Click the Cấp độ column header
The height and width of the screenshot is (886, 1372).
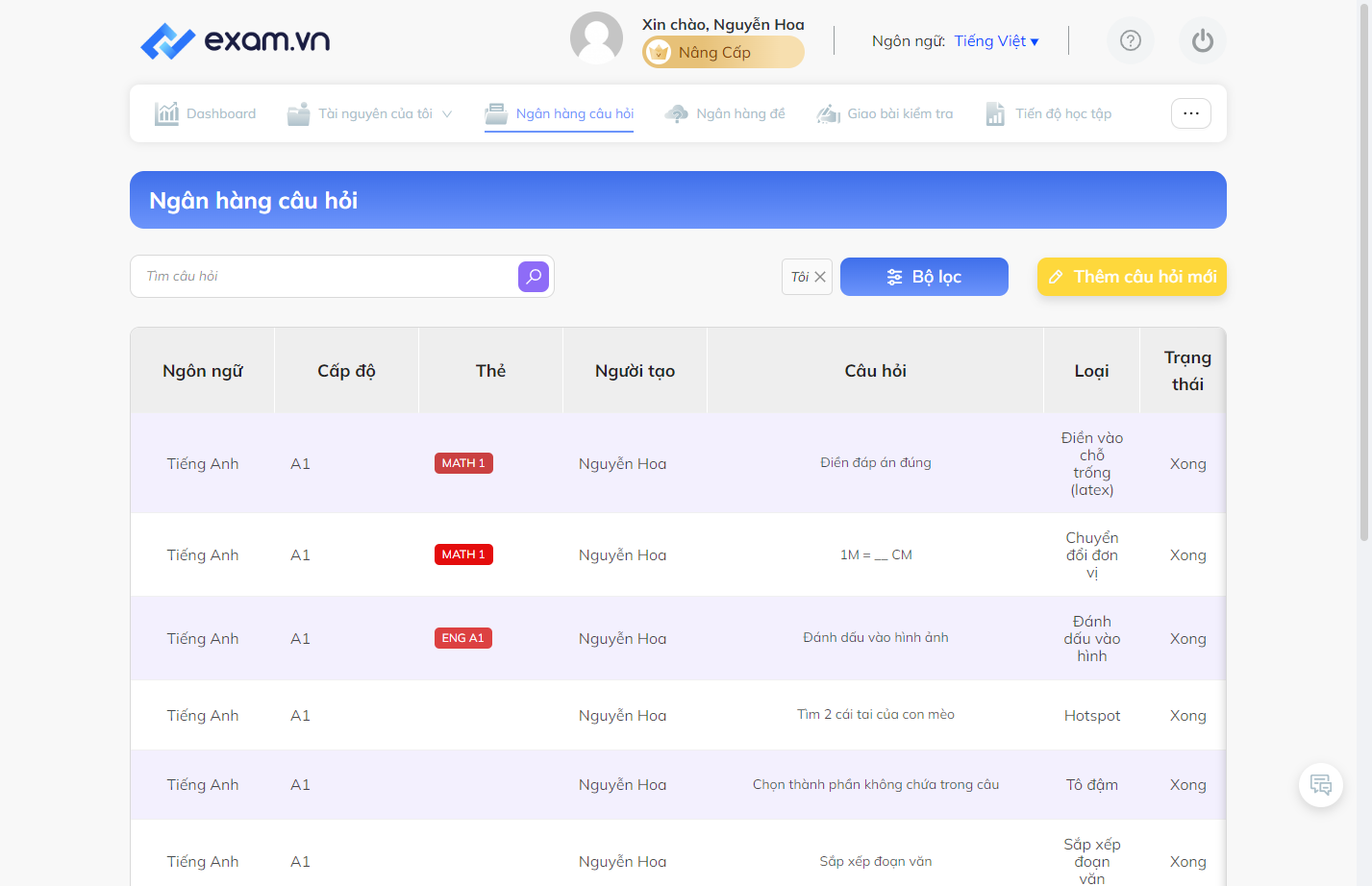(x=347, y=371)
